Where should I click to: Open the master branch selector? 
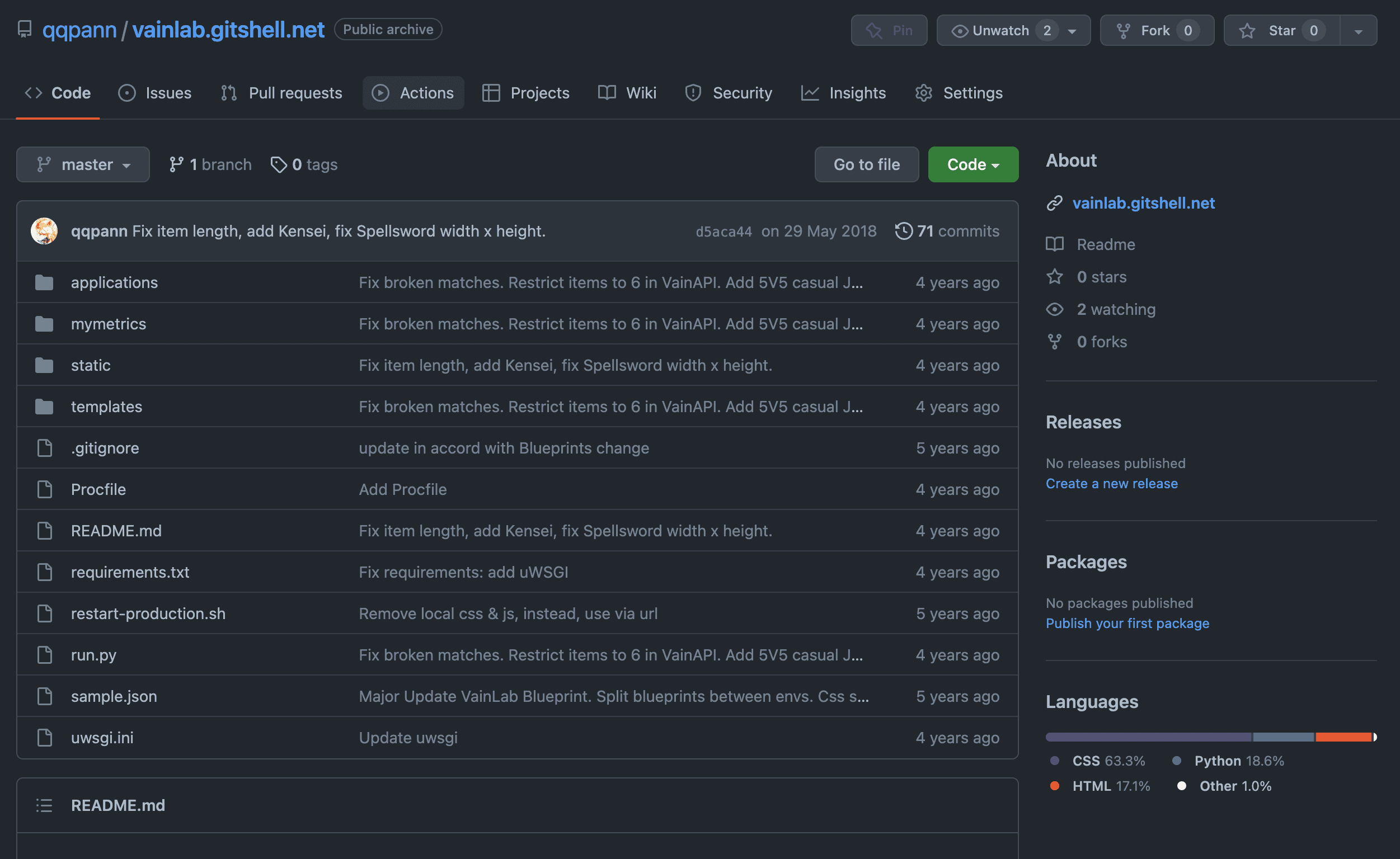(83, 164)
